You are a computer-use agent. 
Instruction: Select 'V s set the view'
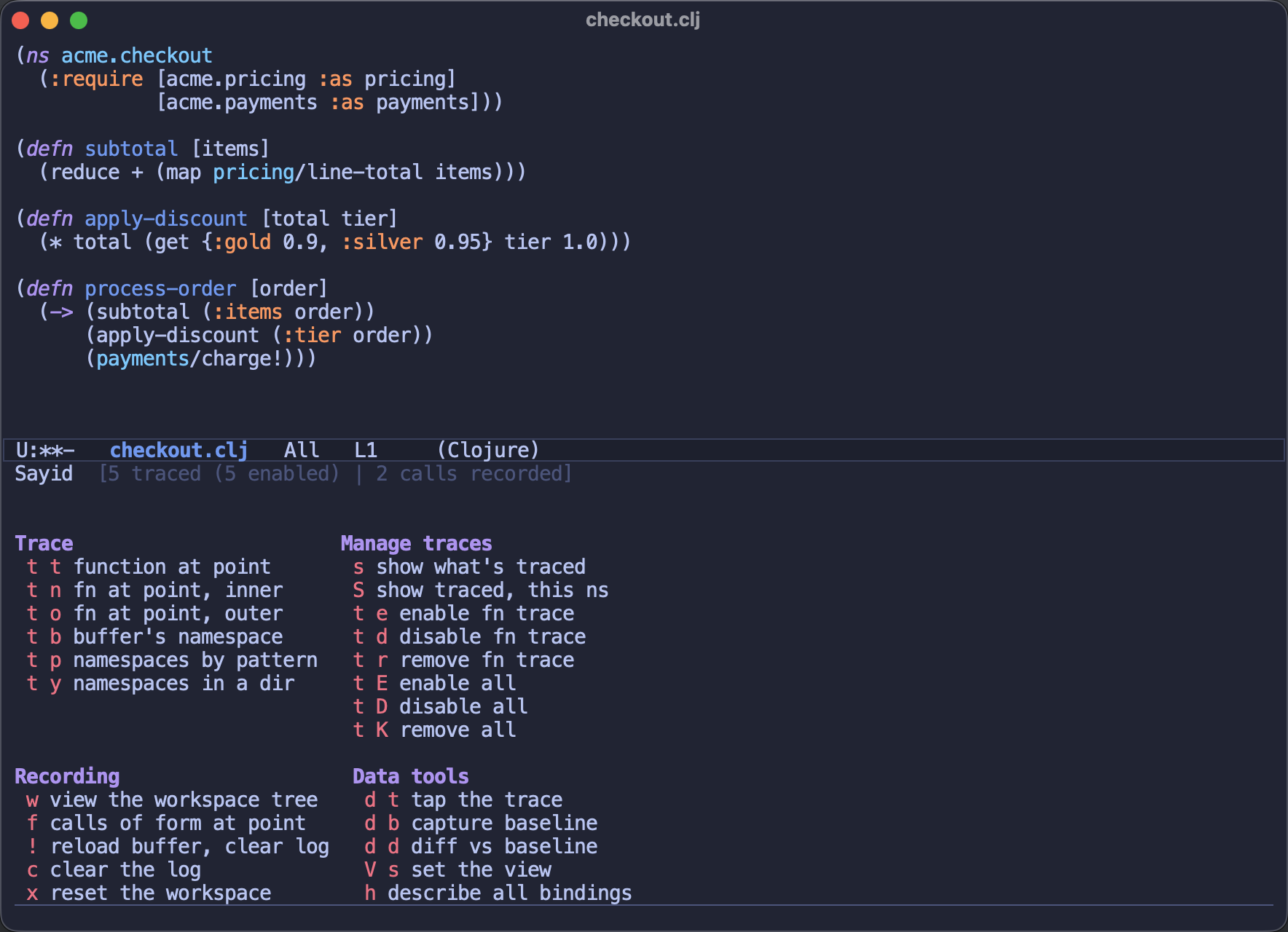[458, 869]
